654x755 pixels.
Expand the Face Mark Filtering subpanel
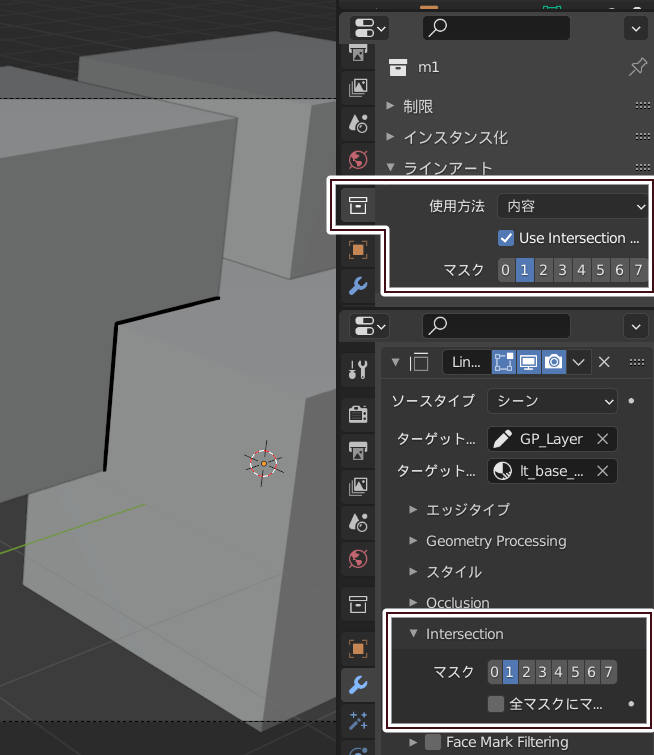[x=413, y=742]
